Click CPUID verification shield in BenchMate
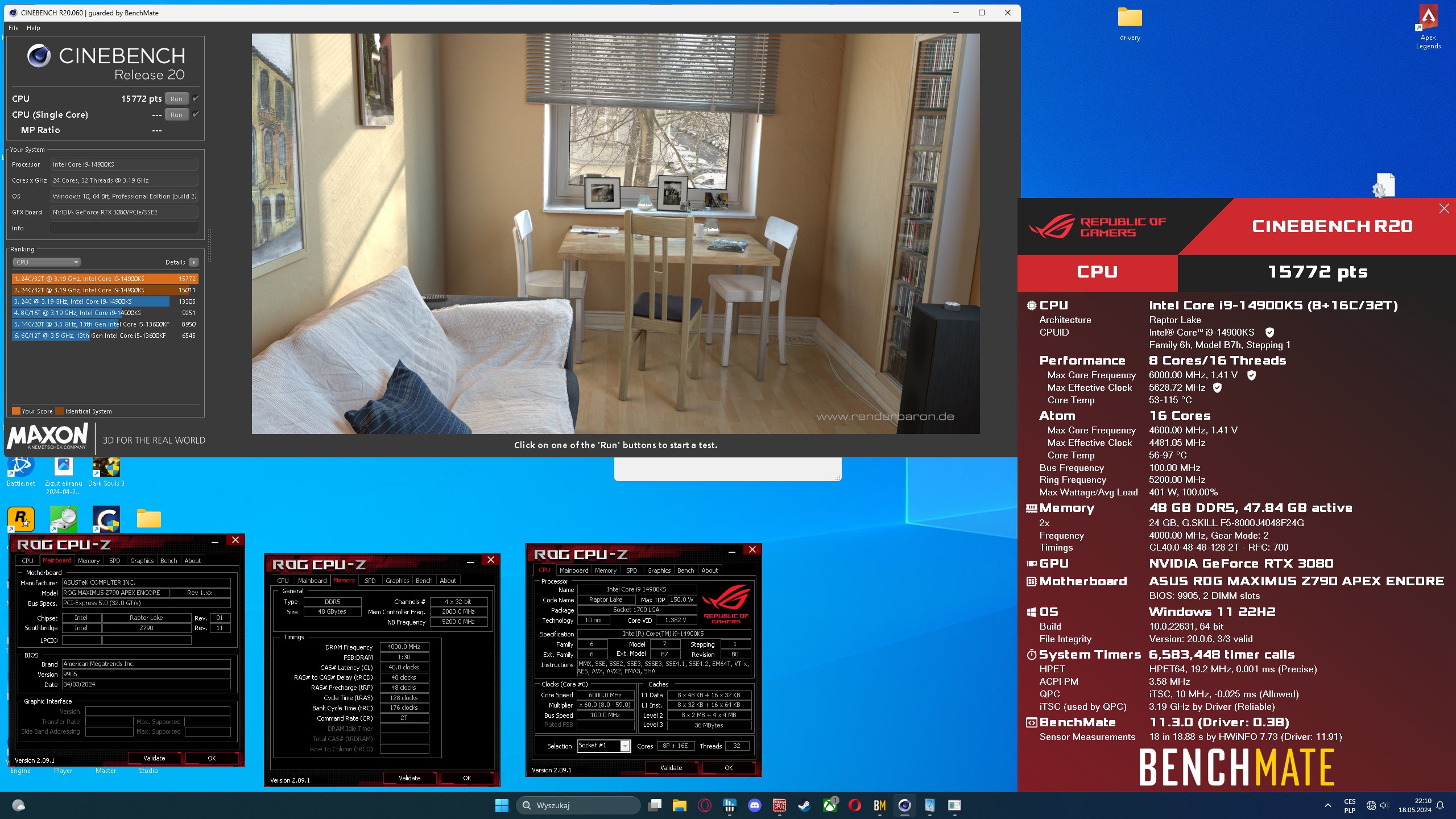The image size is (1456, 819). point(1269,332)
